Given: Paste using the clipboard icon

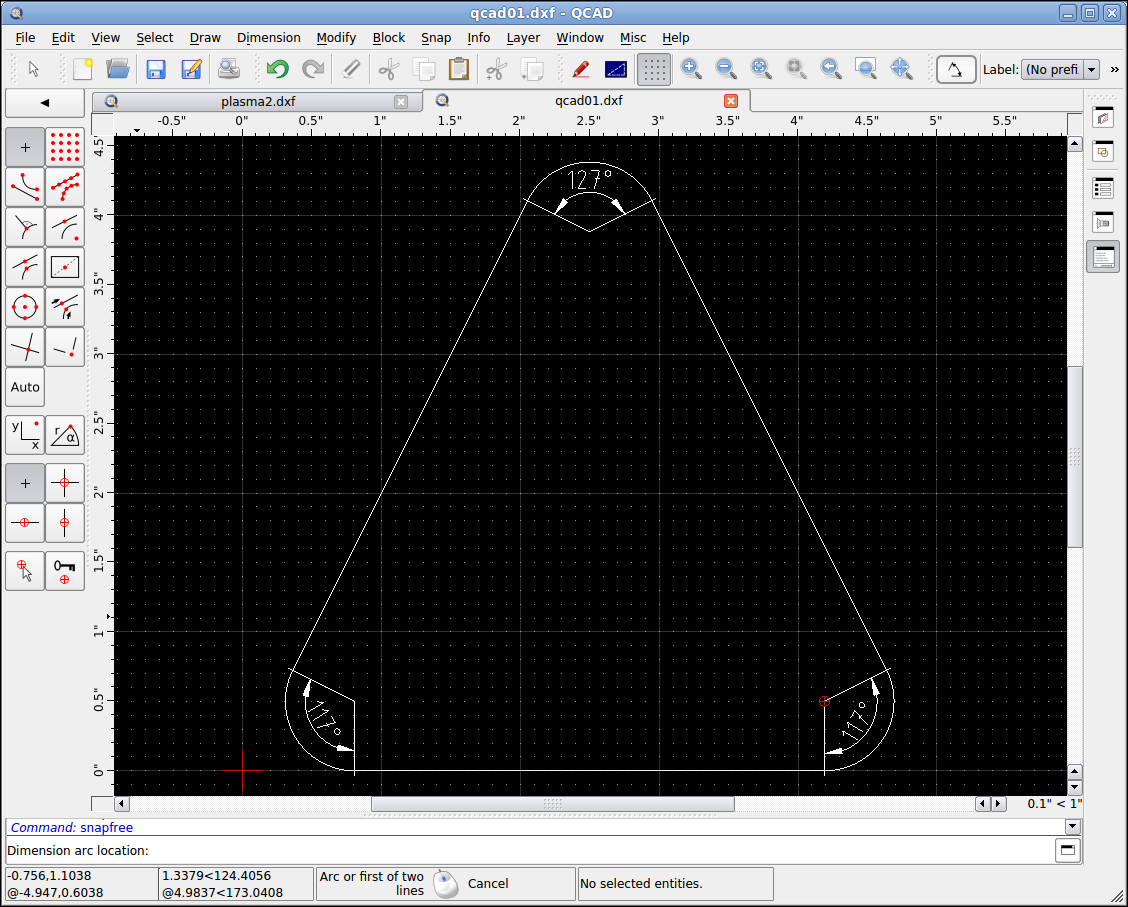Looking at the screenshot, I should (459, 69).
